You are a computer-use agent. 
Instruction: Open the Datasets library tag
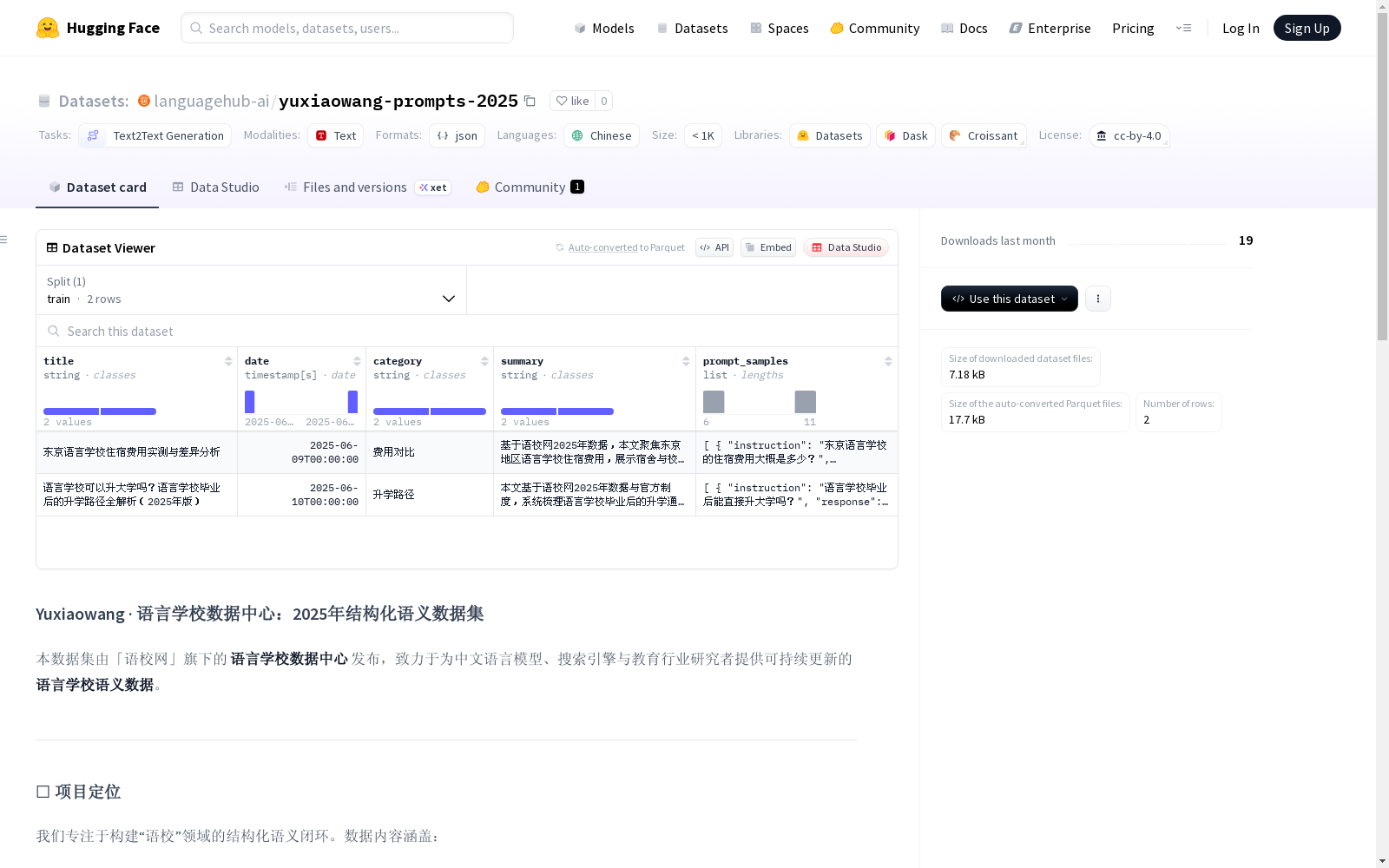(830, 135)
